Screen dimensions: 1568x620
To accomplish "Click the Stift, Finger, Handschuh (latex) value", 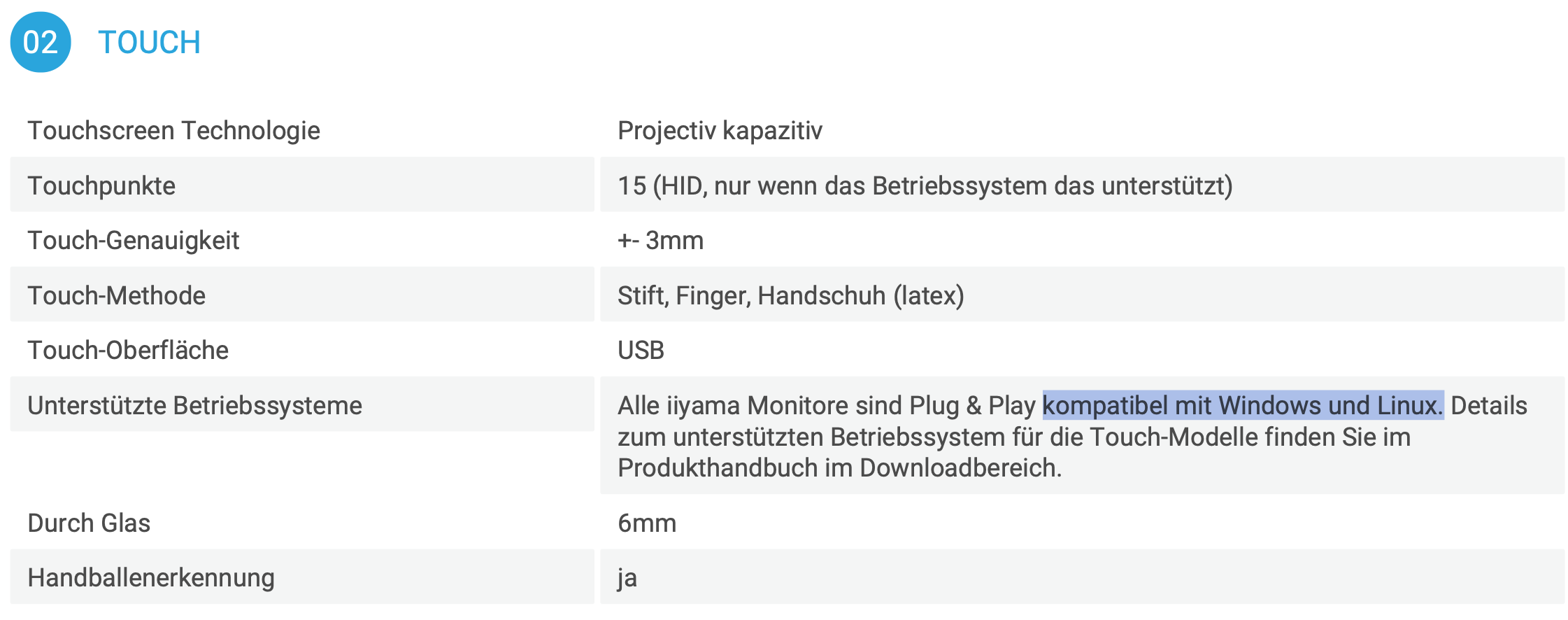I will tap(790, 295).
